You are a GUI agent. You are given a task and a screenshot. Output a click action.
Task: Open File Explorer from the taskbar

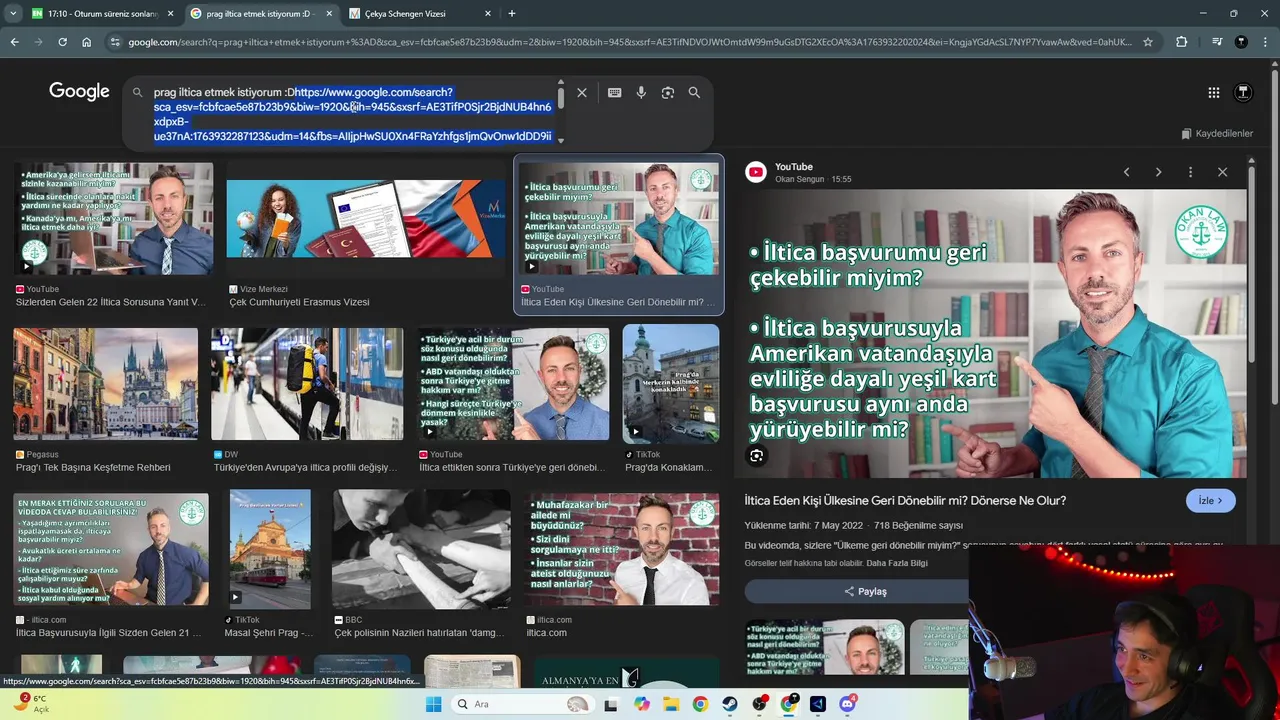[671, 704]
